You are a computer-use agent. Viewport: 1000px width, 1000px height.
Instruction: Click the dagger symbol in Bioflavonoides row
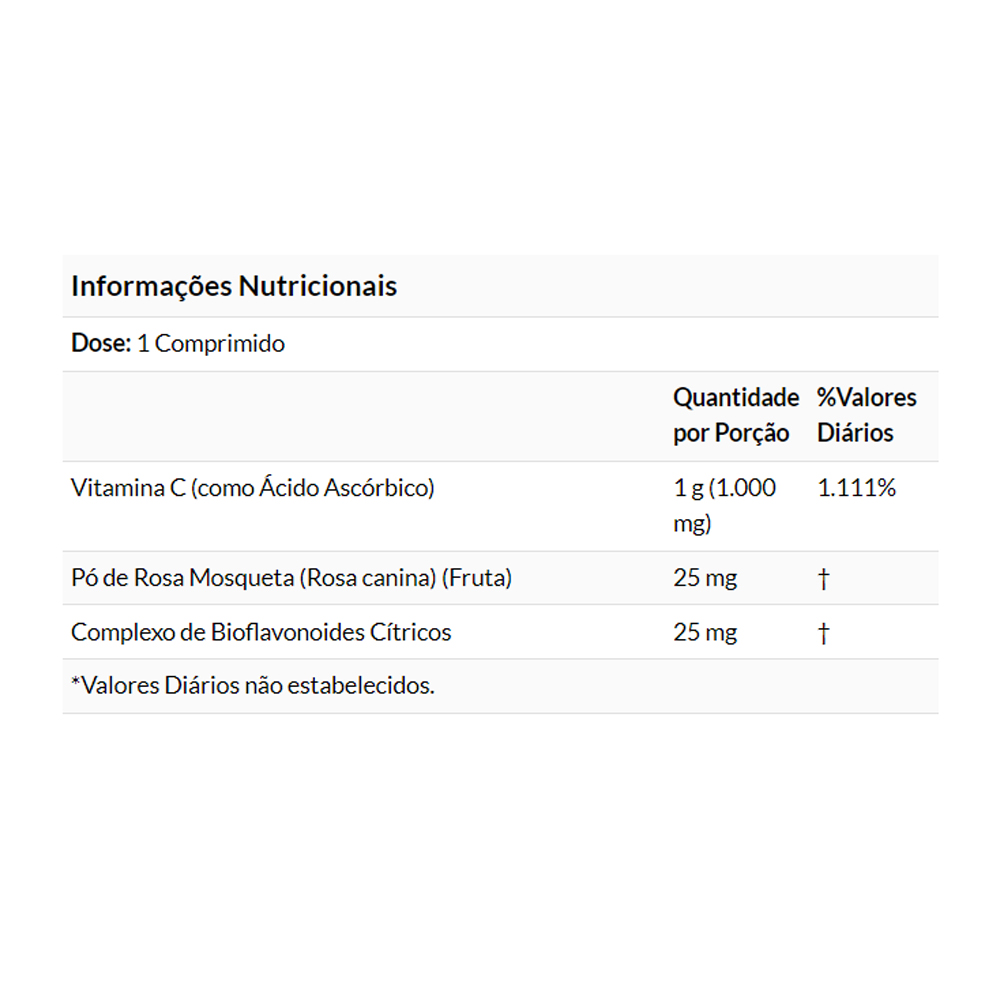(824, 633)
